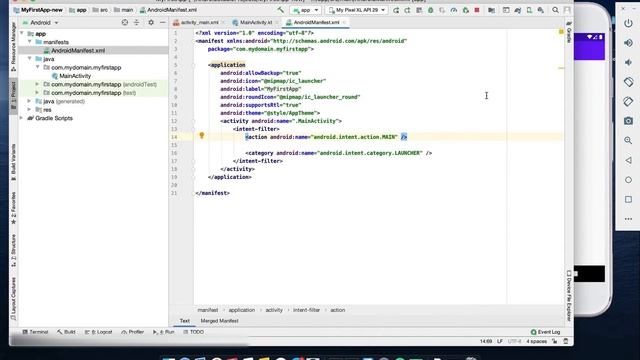The height and width of the screenshot is (360, 640).
Task: Hide the Project panel with minus icon
Action: [x=162, y=22]
